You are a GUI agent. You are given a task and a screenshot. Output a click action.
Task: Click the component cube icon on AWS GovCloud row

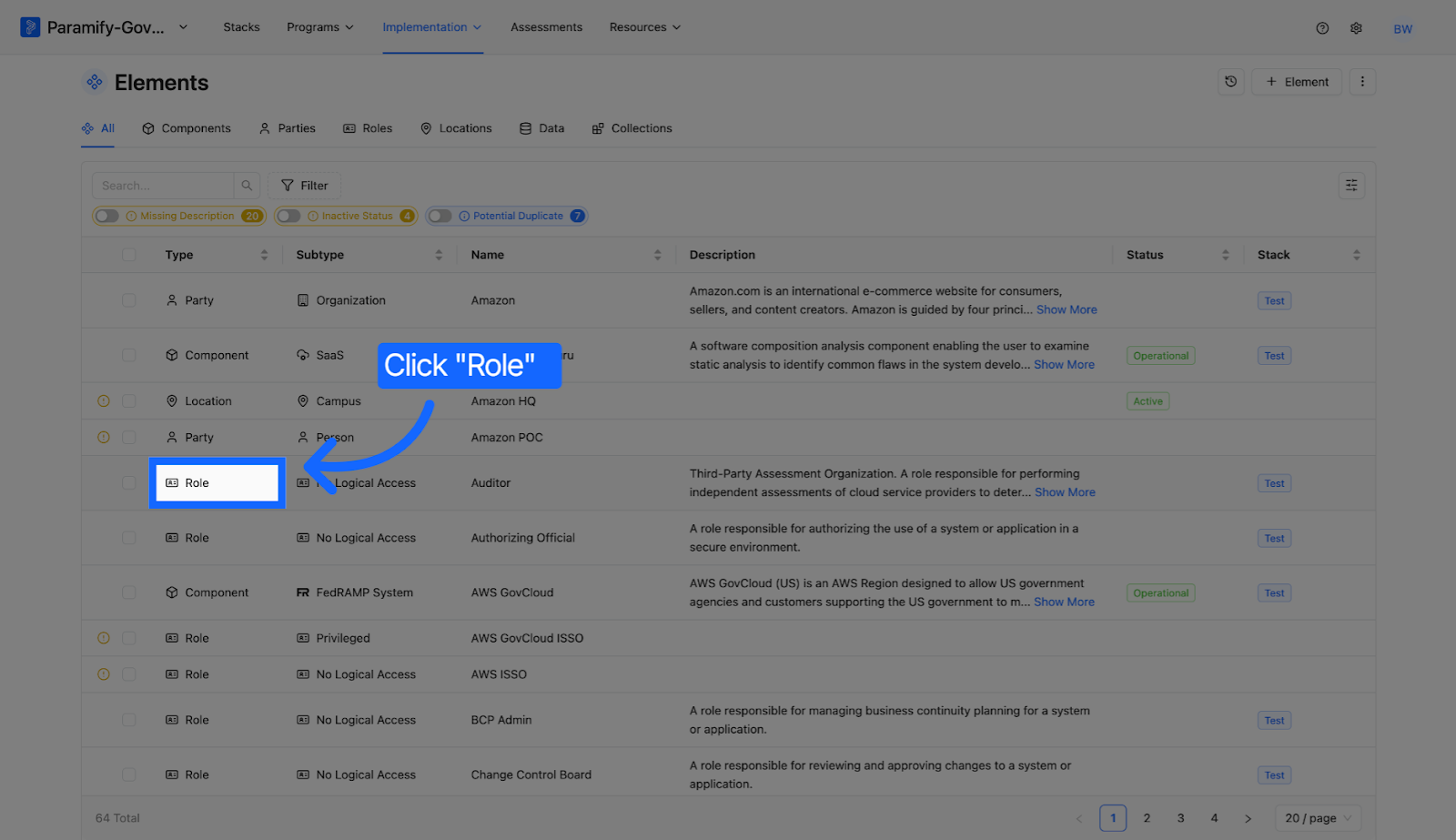click(172, 592)
